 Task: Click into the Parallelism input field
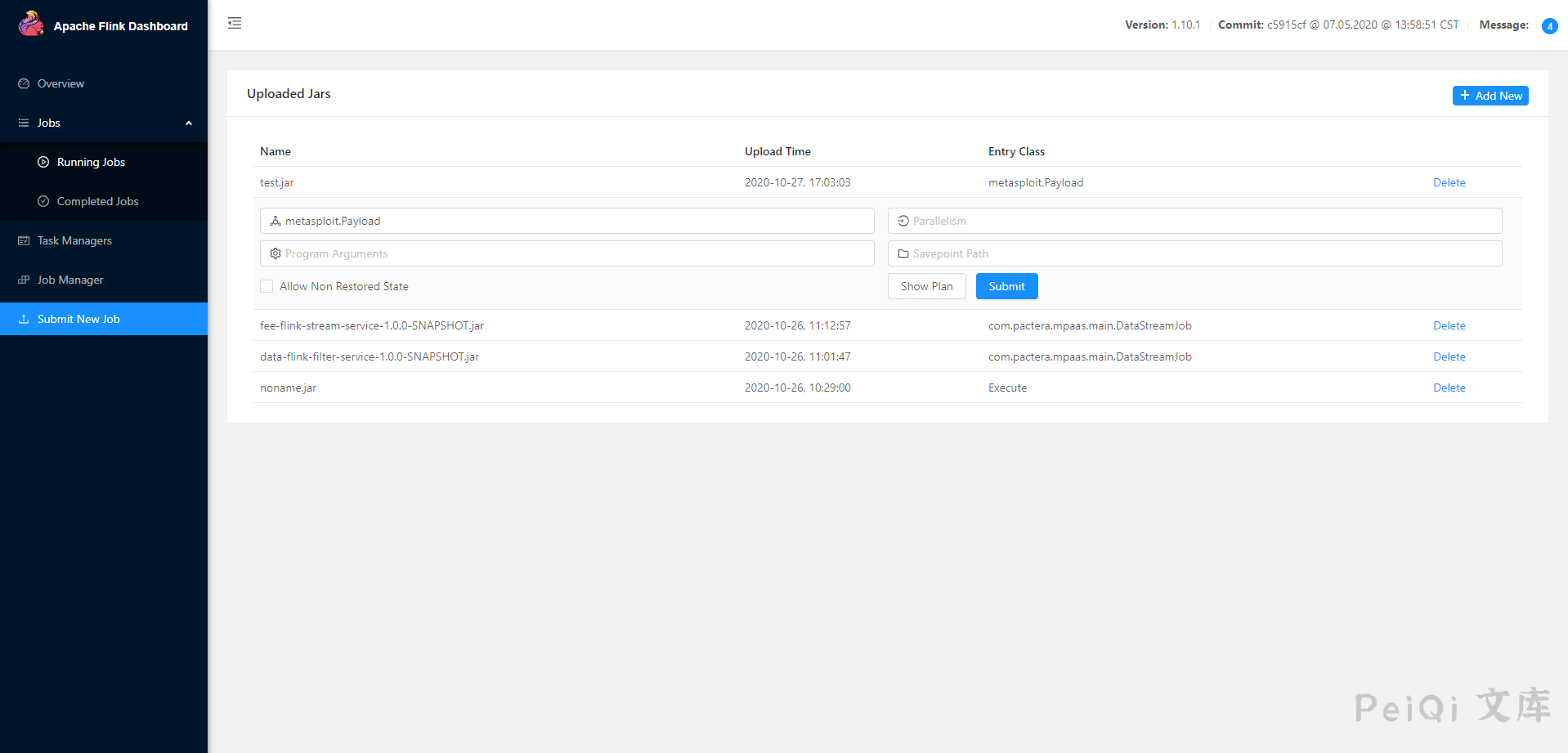tap(1202, 221)
